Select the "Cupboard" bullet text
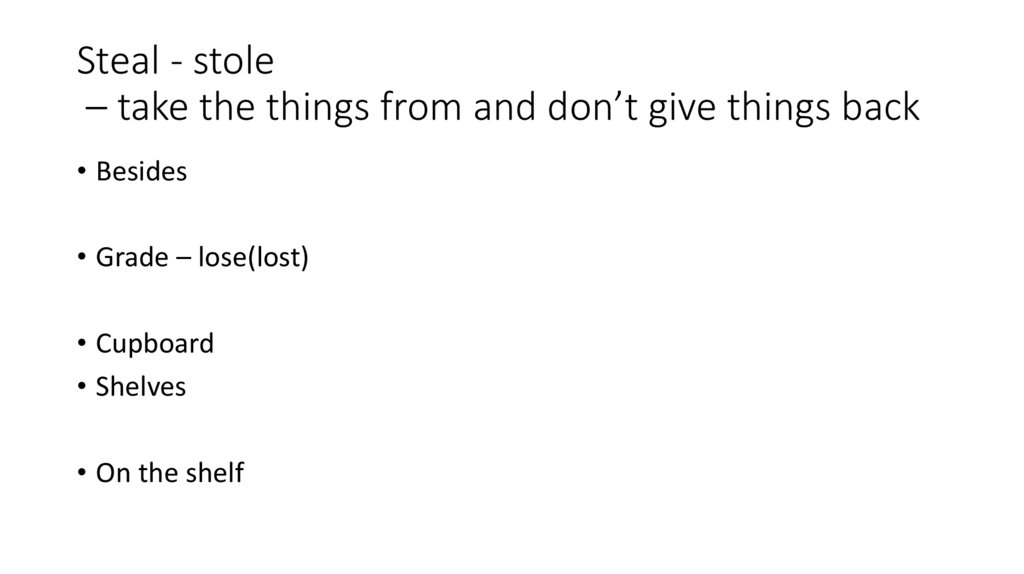This screenshot has height=574, width=1024. point(154,344)
